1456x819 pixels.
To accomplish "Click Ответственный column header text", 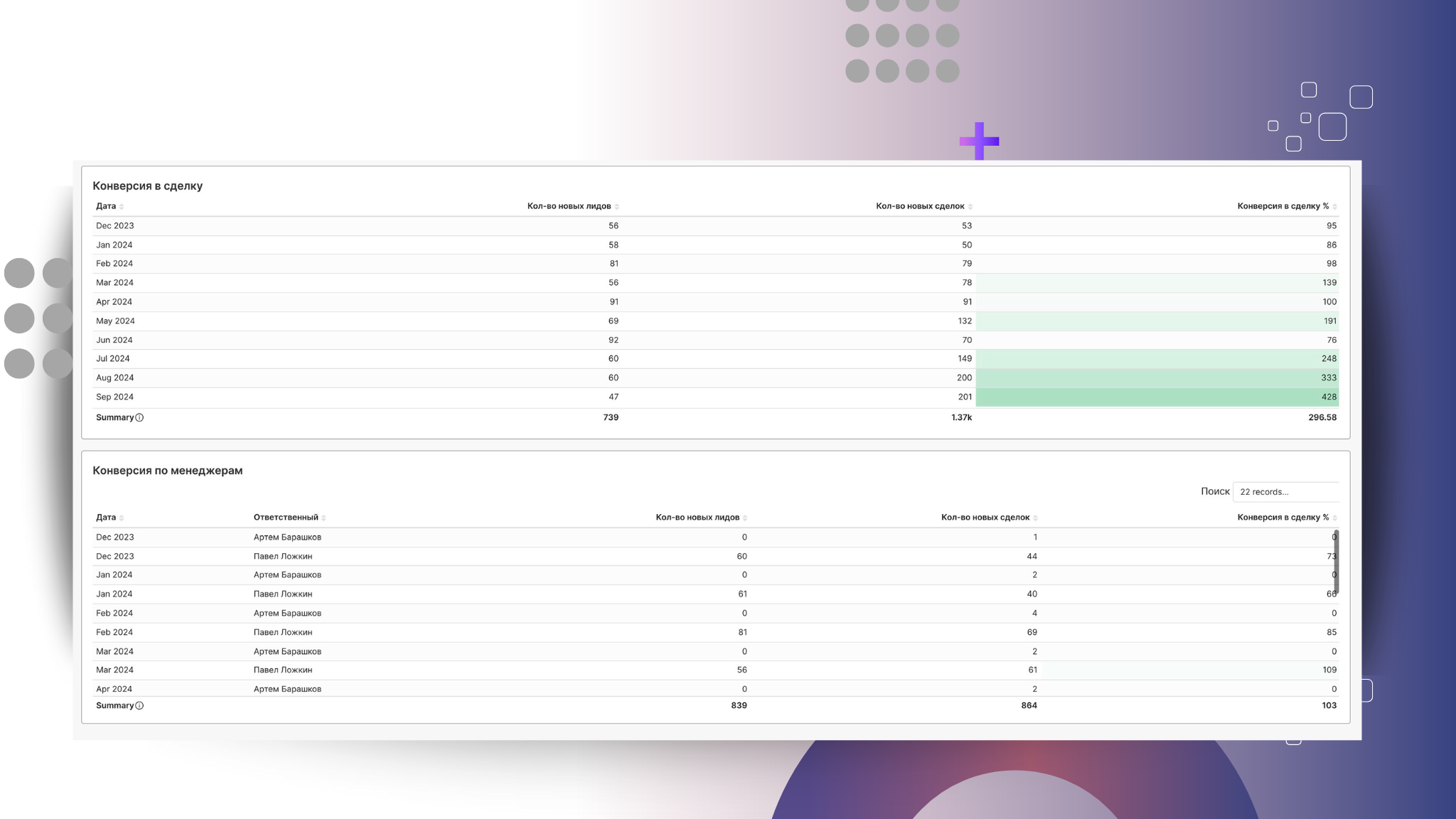I will [286, 518].
